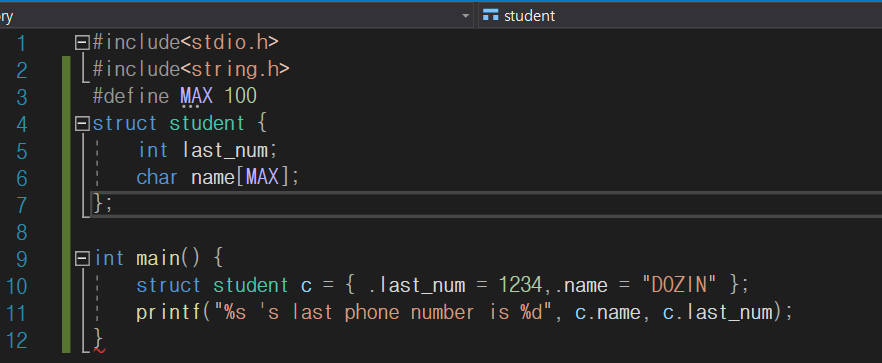Click line number 1 in the gutter
Viewport: 882px width, 363px height.
coord(22,43)
